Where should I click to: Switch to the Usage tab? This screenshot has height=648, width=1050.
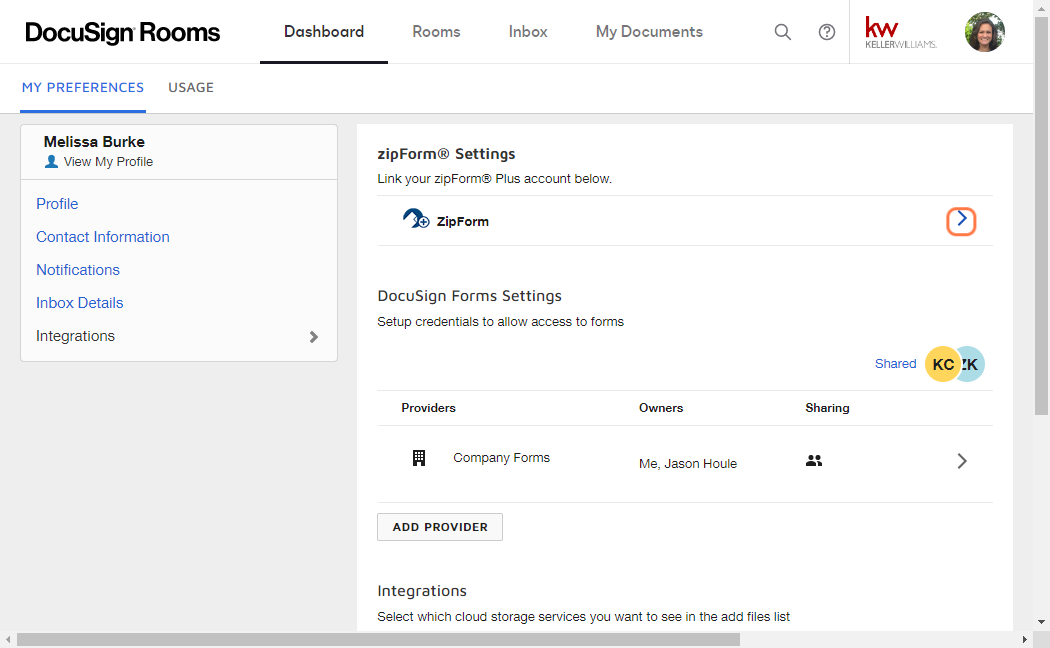(x=191, y=88)
